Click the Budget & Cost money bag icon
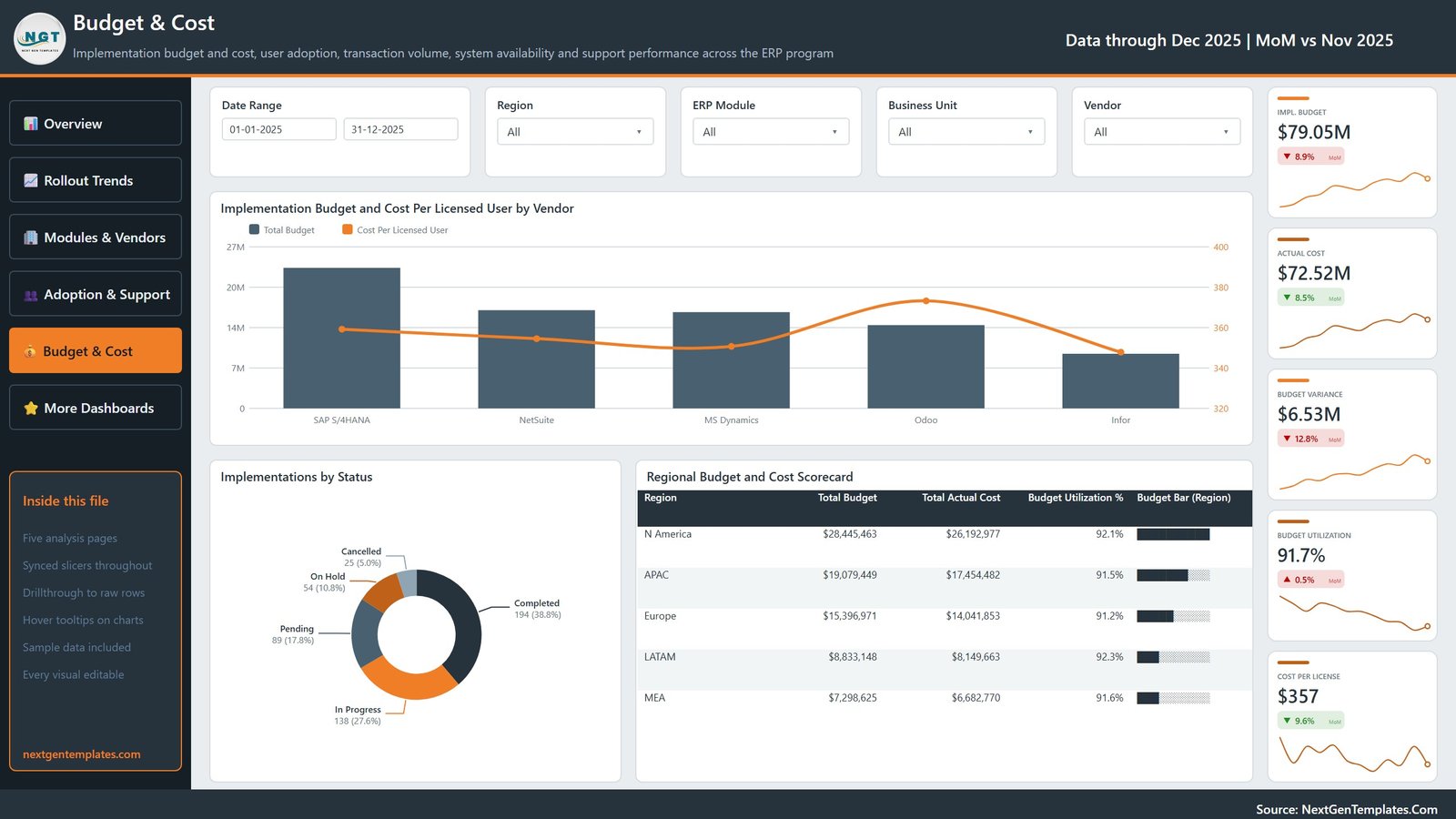The width and height of the screenshot is (1456, 819). pyautogui.click(x=30, y=351)
